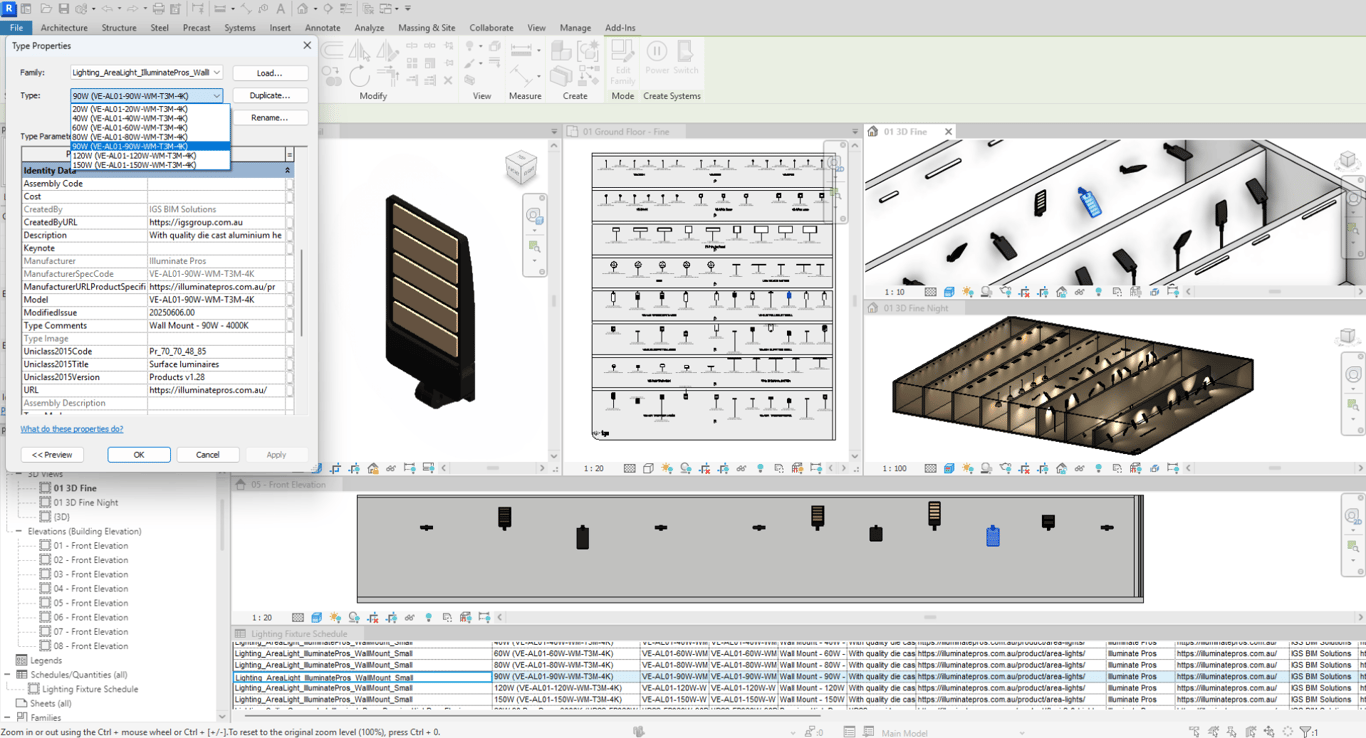Screen dimensions: 1366x738
Task: Click the Text tool icon in quick access toolbar
Action: pyautogui.click(x=281, y=9)
